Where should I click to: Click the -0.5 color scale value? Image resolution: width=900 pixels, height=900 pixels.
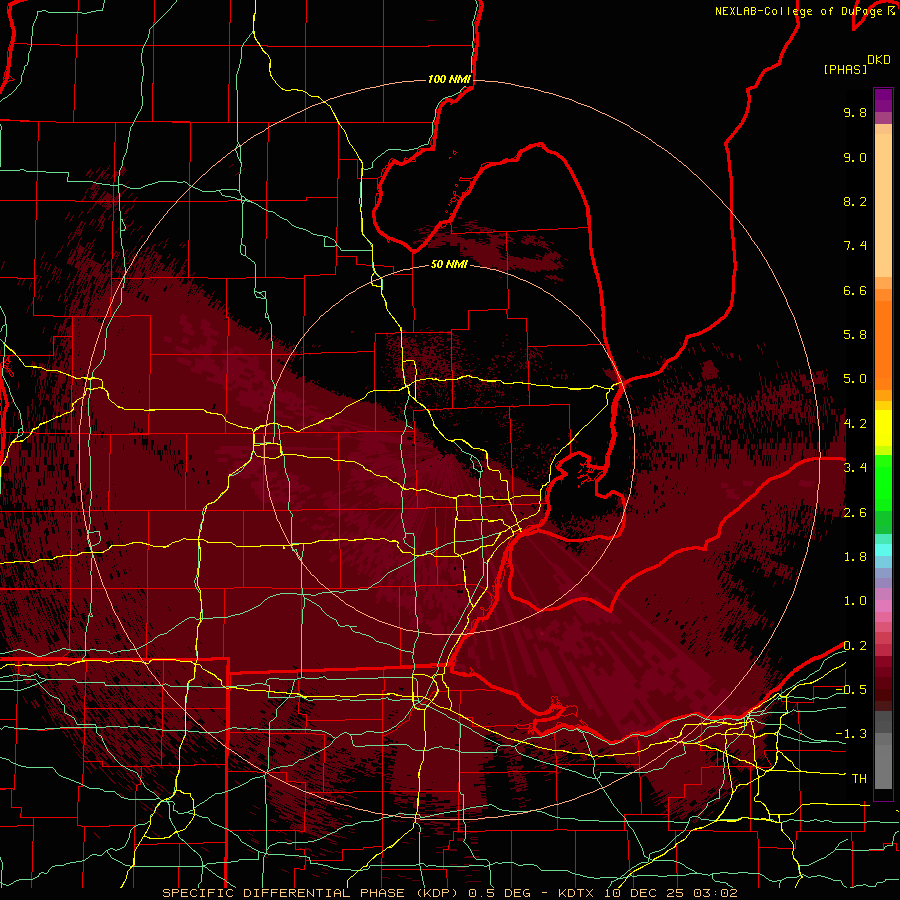tap(851, 690)
